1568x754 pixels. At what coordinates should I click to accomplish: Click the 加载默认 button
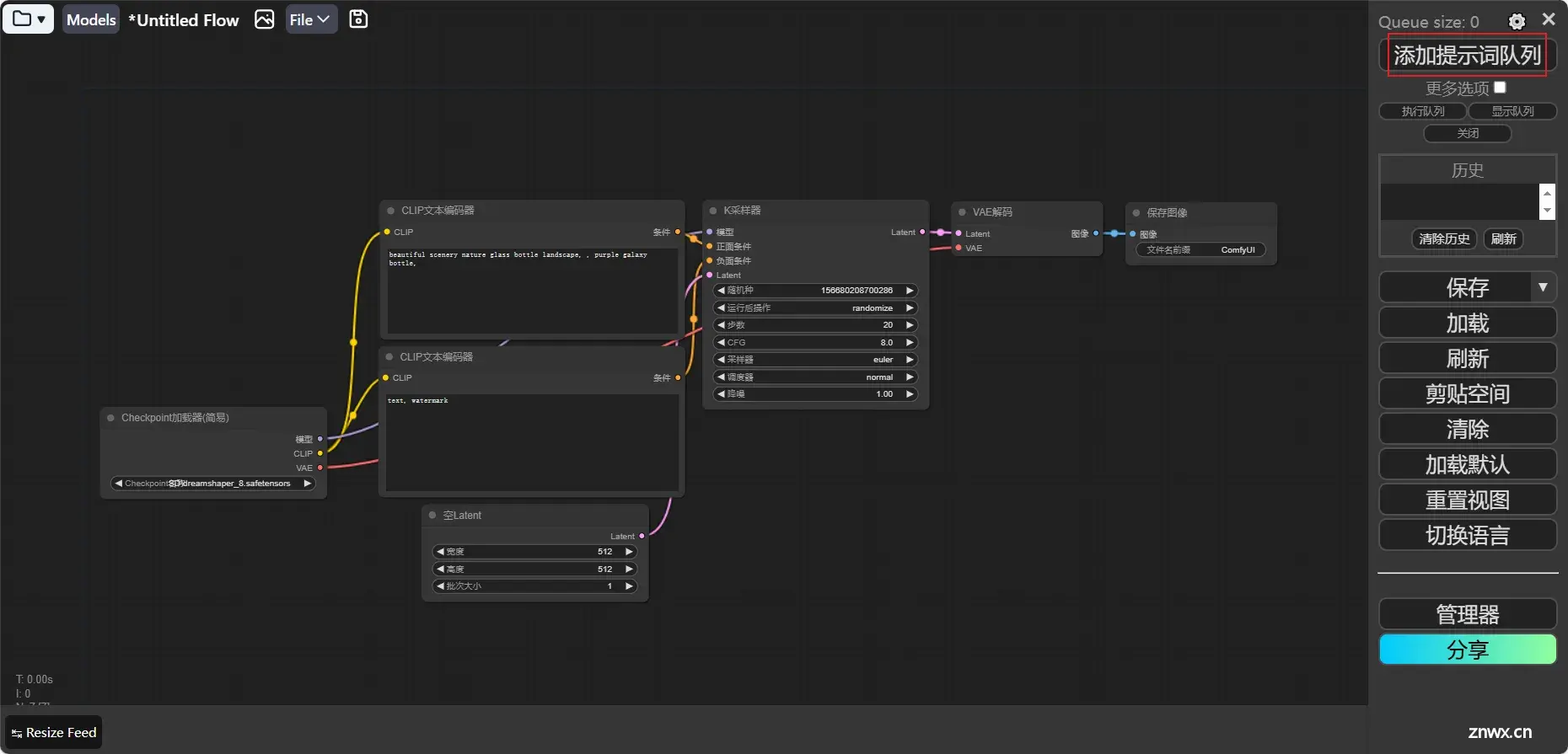click(1468, 464)
